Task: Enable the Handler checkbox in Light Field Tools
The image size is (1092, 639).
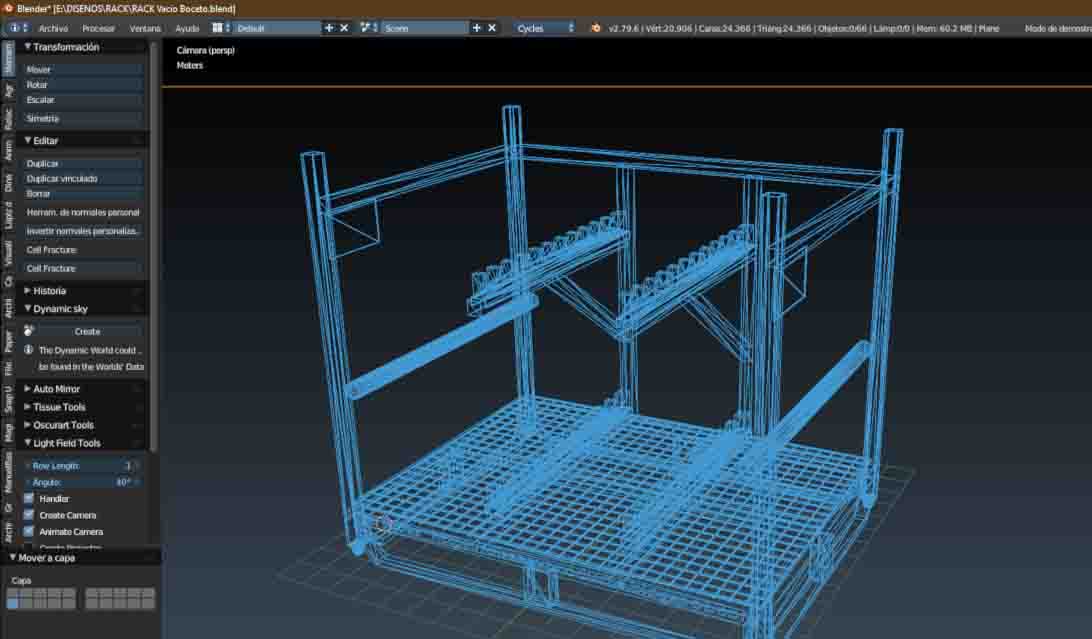Action: point(29,497)
